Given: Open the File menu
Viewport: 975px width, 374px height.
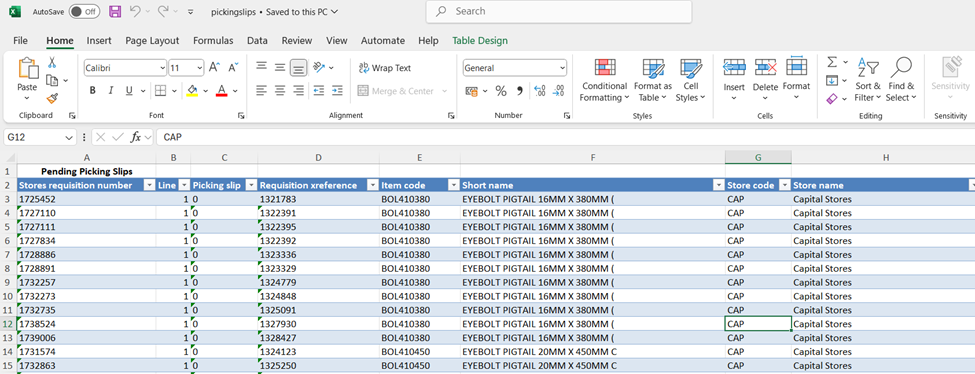Looking at the screenshot, I should tap(21, 40).
